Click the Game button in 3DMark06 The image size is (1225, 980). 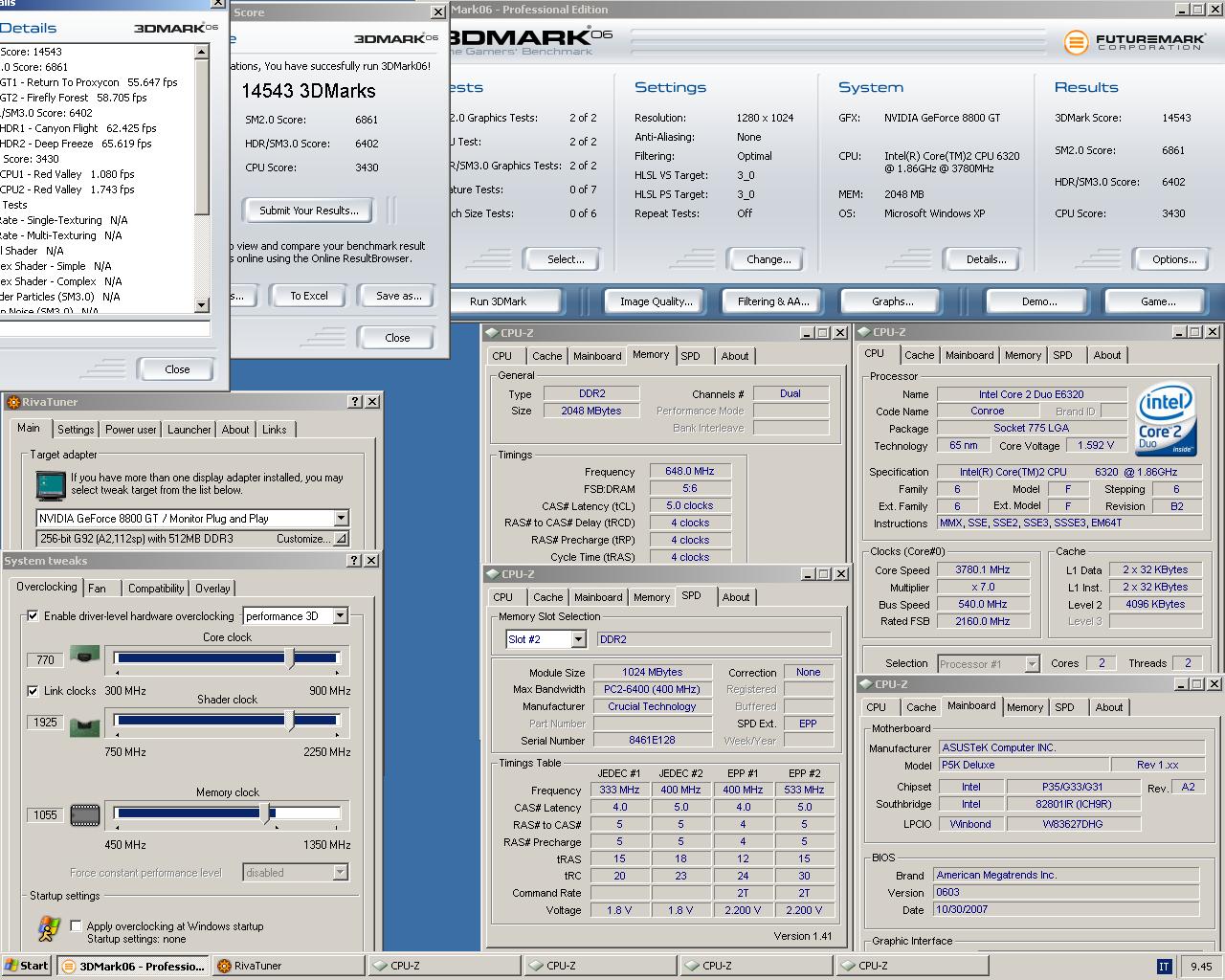point(1158,301)
